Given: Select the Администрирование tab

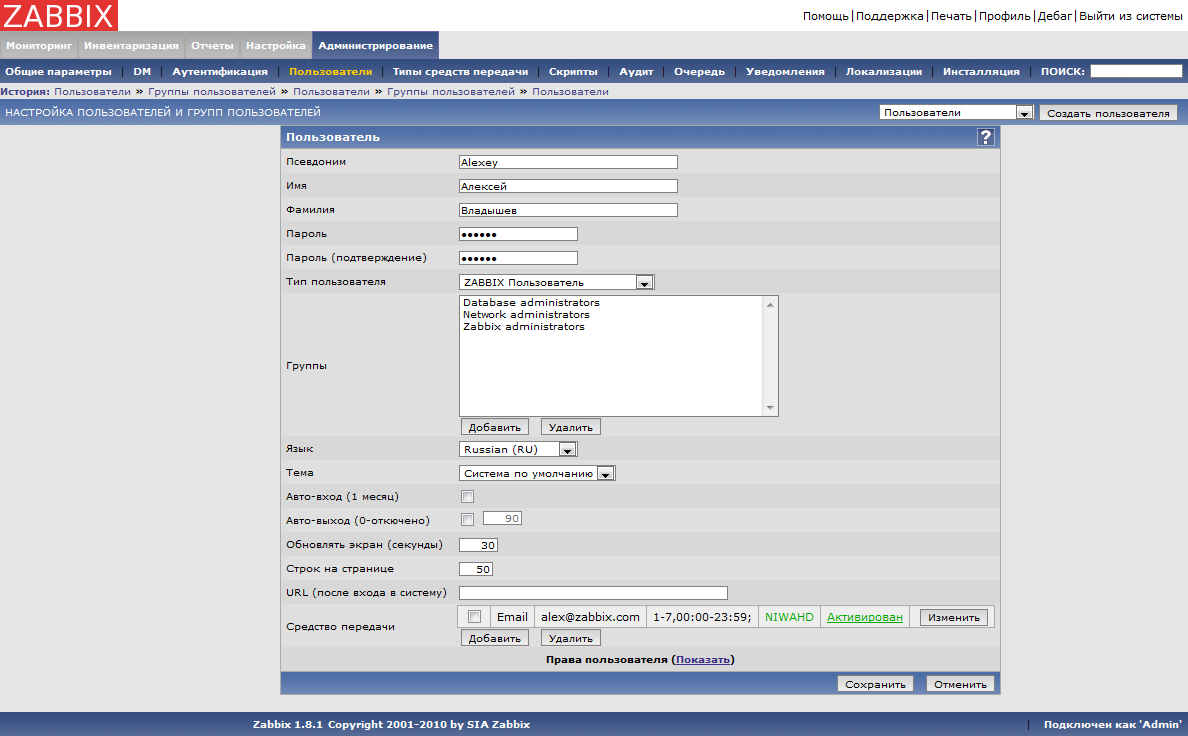Looking at the screenshot, I should click(375, 45).
